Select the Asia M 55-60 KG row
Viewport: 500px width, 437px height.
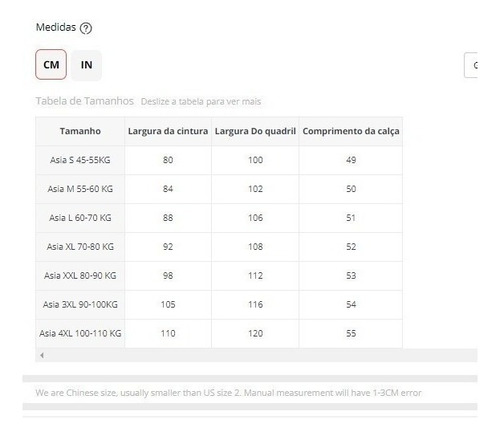[x=219, y=189]
